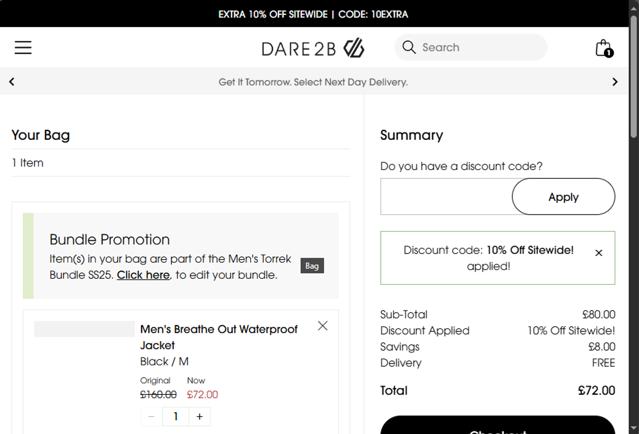Click the jacket product thumbnail image
Screen dimensions: 639x434
click(x=84, y=329)
